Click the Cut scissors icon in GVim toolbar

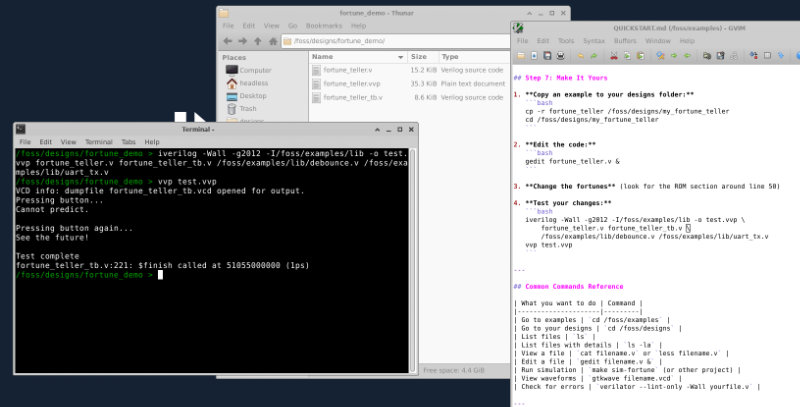(614, 56)
